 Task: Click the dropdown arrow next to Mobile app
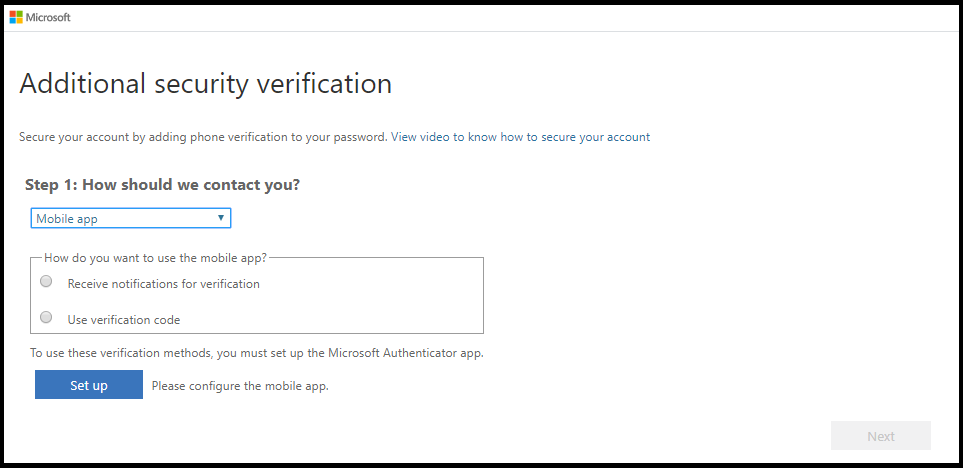(x=220, y=218)
